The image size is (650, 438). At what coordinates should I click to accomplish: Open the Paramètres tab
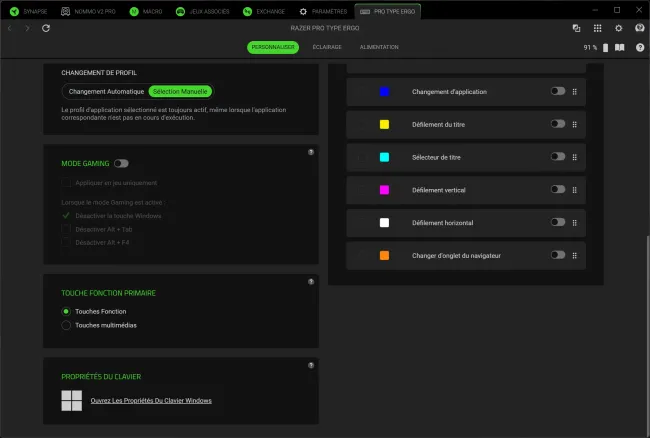pyautogui.click(x=323, y=12)
